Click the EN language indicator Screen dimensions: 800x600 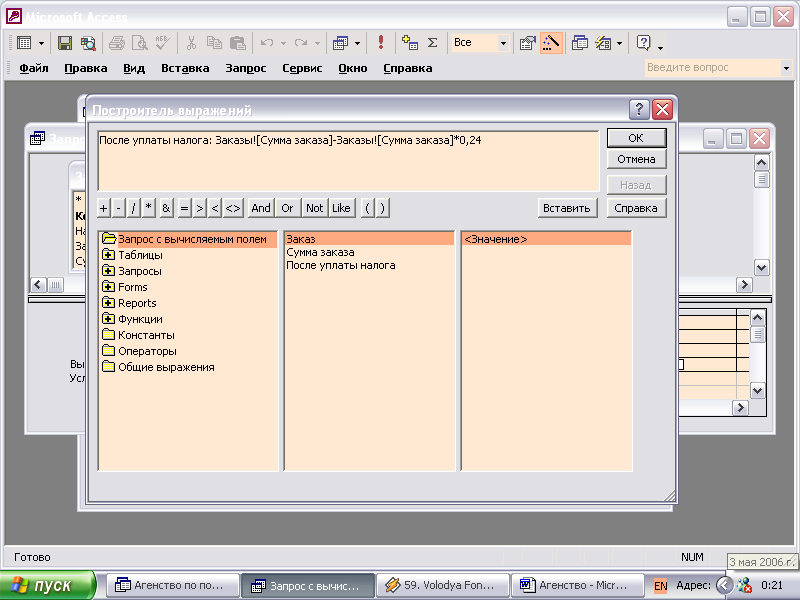coord(660,586)
